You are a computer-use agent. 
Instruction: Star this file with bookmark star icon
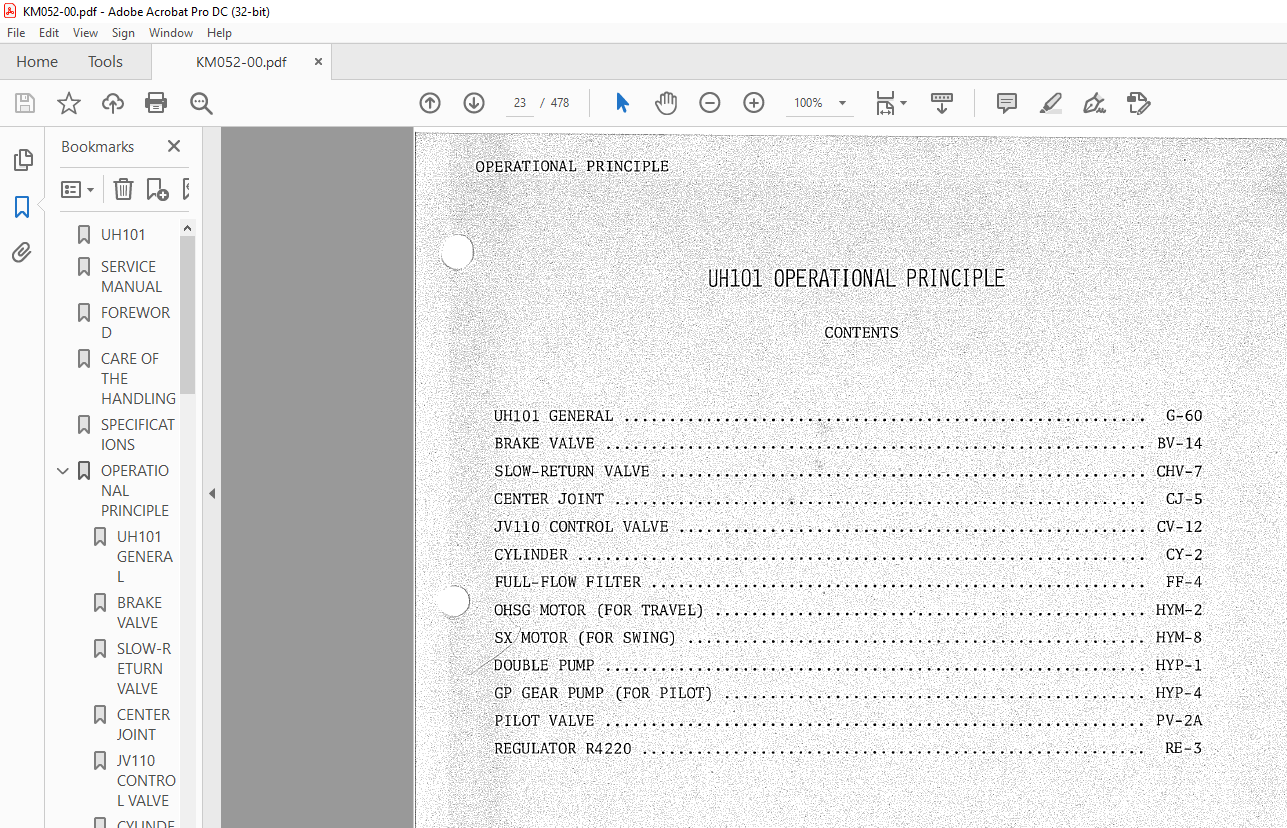(69, 103)
